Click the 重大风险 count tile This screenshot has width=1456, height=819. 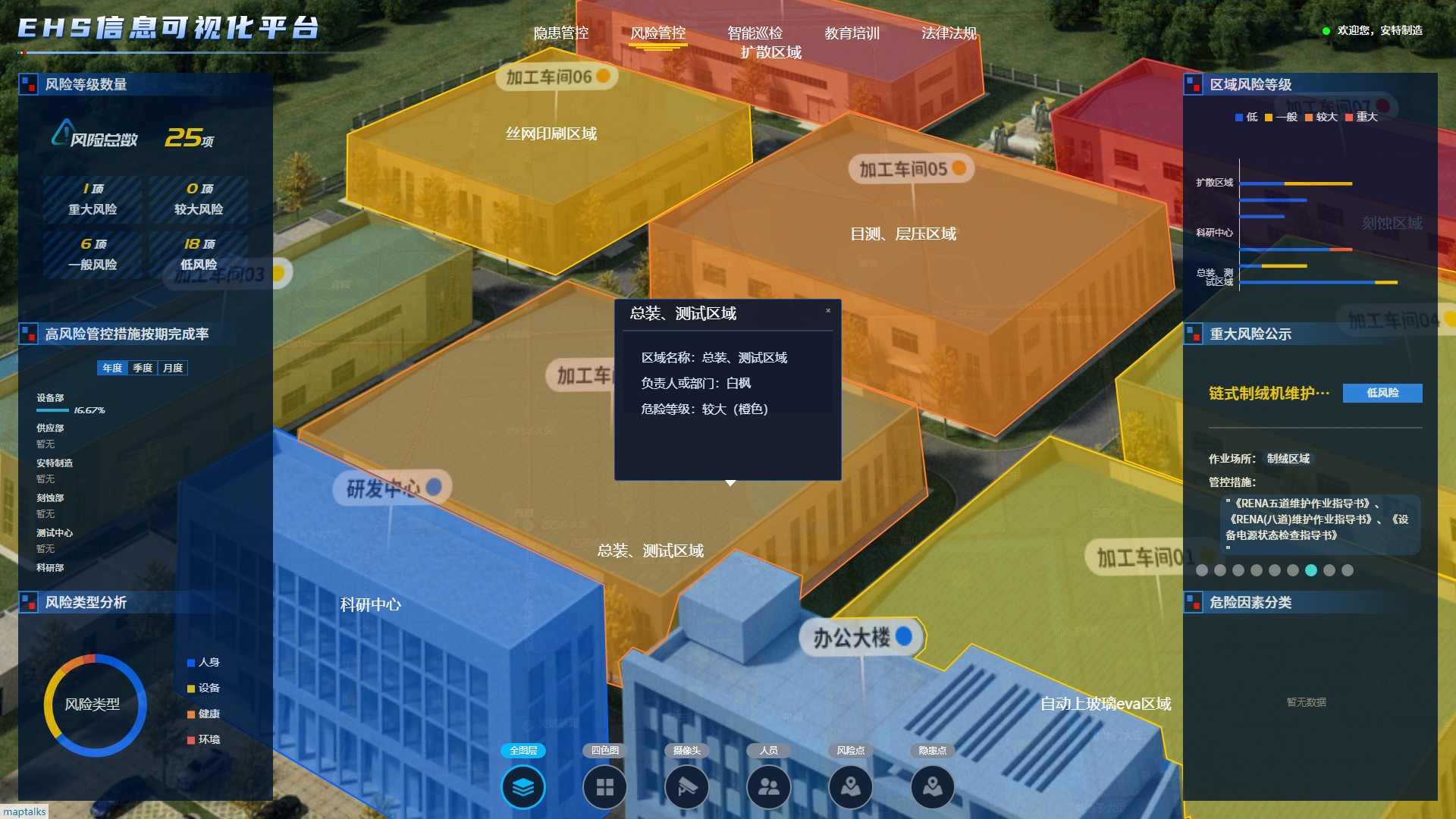click(93, 199)
